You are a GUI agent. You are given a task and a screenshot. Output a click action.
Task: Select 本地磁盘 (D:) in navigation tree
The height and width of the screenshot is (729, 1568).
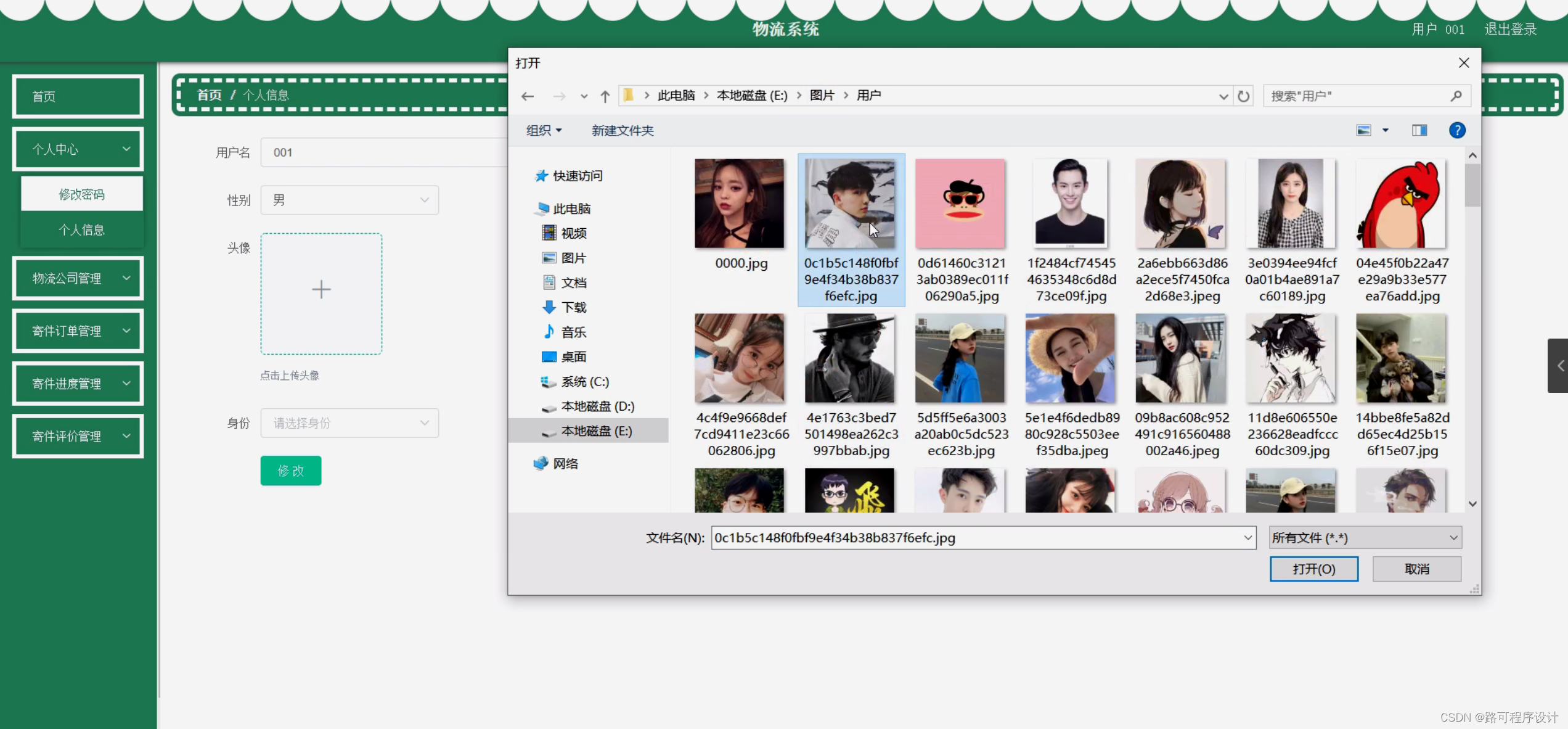point(597,406)
